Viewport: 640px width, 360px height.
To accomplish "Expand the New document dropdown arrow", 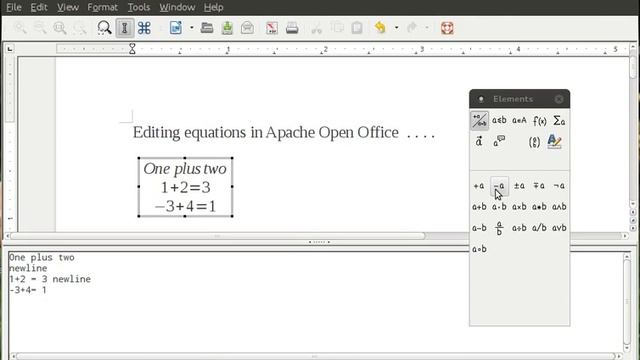I will tap(191, 28).
